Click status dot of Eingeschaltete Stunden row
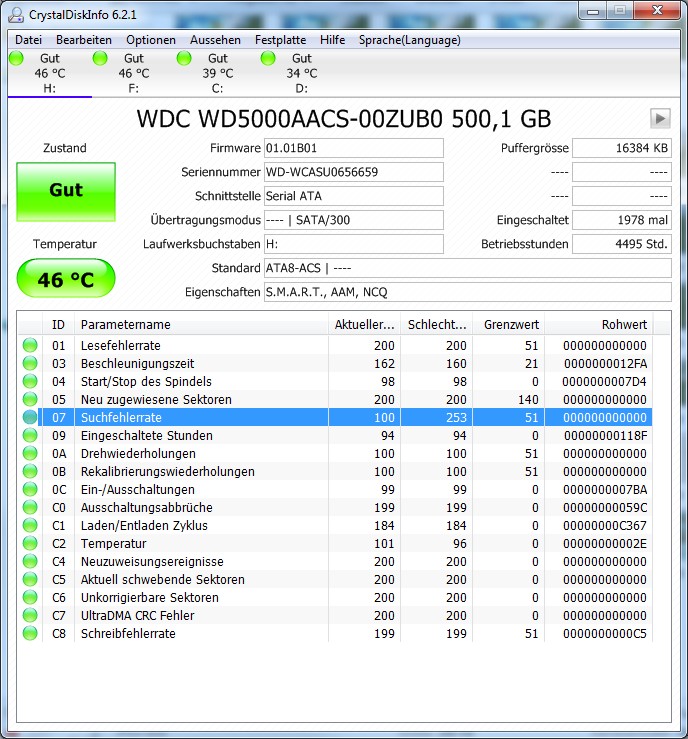 point(30,435)
